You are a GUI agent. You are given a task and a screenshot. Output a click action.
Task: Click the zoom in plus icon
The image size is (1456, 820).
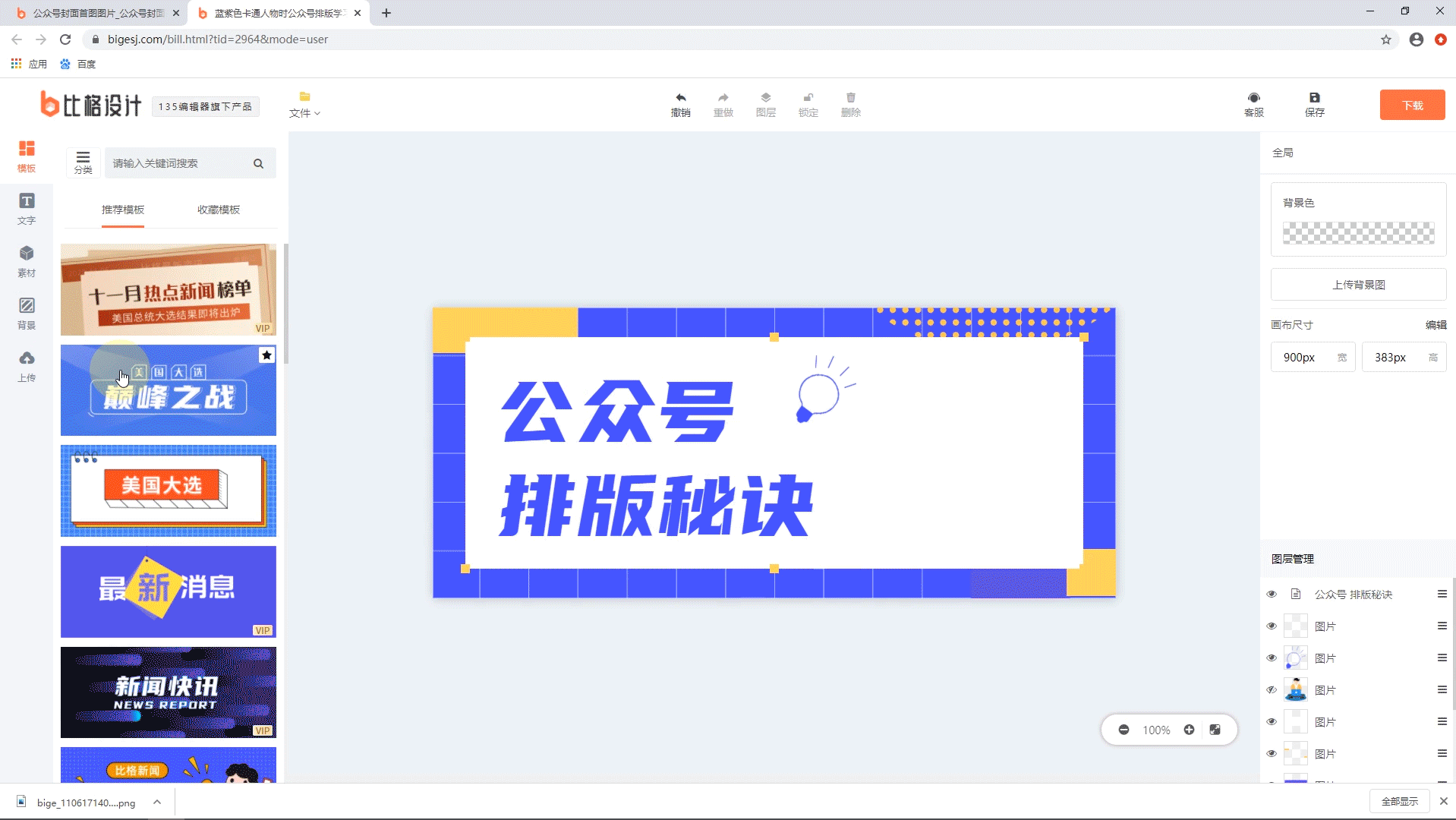point(1189,730)
